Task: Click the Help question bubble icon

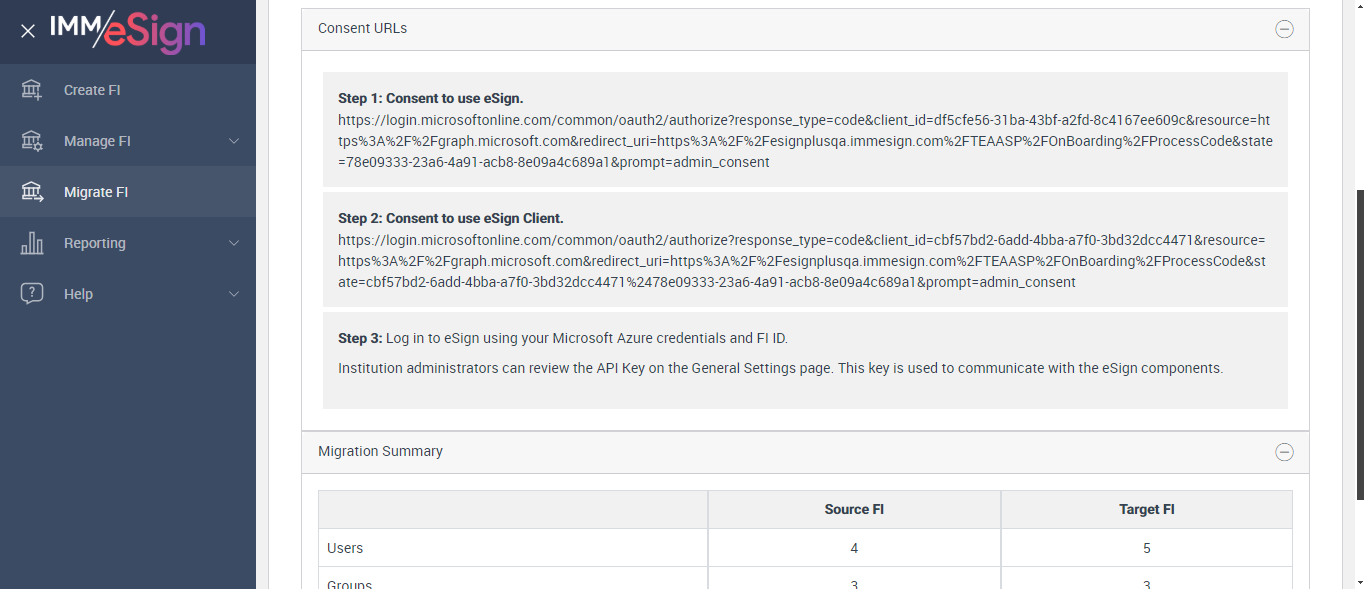Action: click(x=32, y=294)
